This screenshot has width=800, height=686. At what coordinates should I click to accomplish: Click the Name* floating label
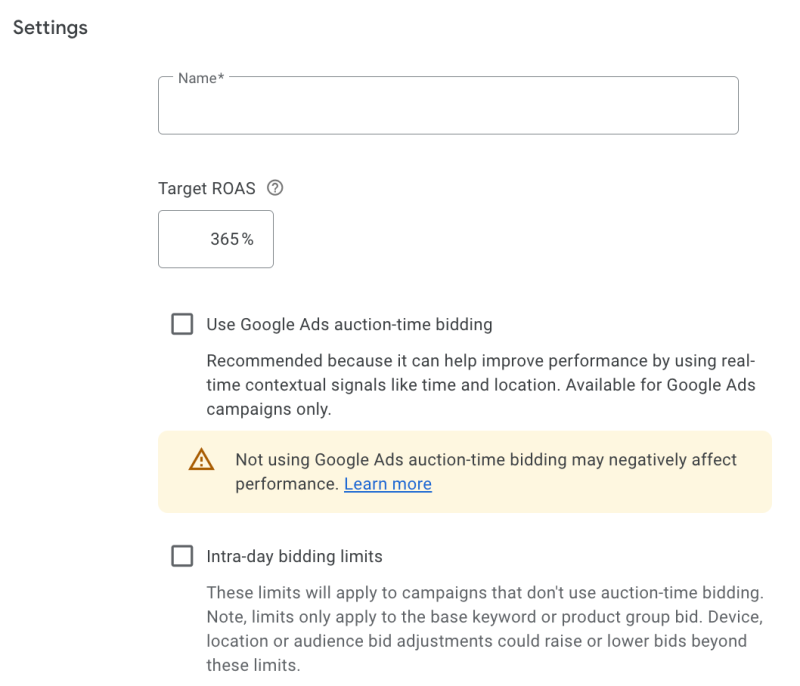pyautogui.click(x=200, y=78)
